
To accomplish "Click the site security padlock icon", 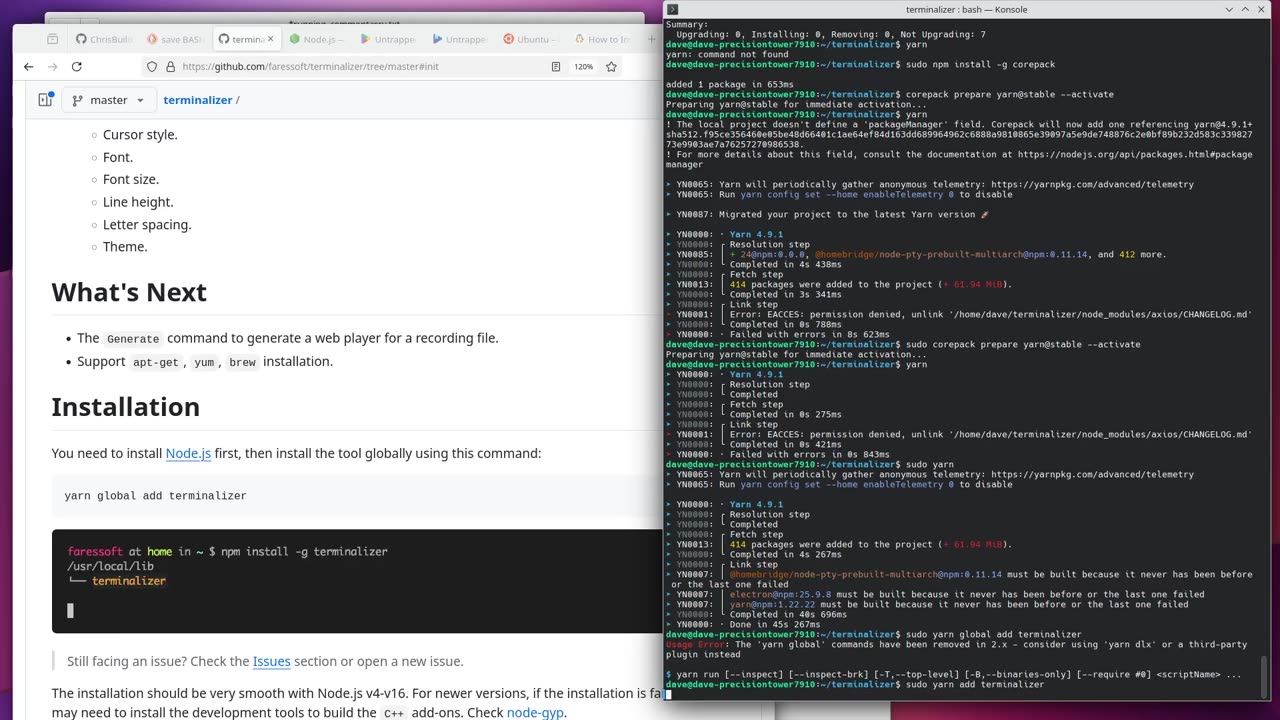I will [x=171, y=67].
